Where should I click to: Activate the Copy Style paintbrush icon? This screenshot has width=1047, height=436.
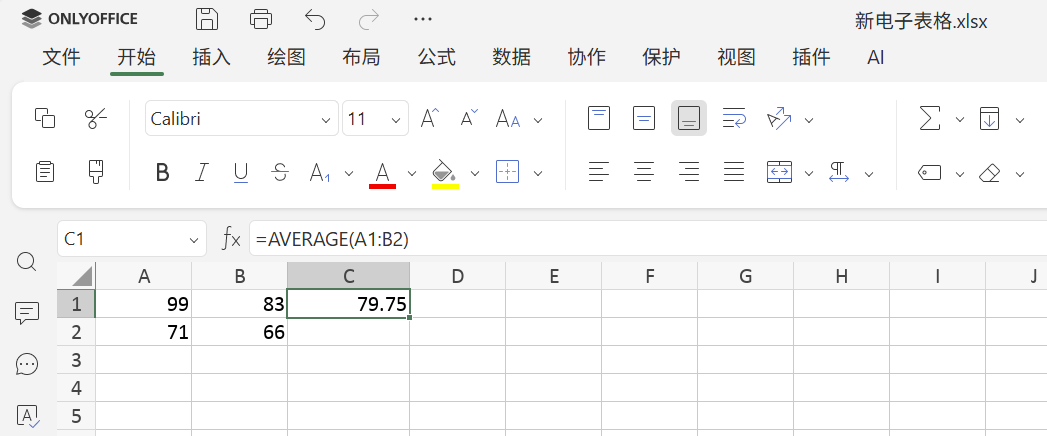[x=96, y=172]
